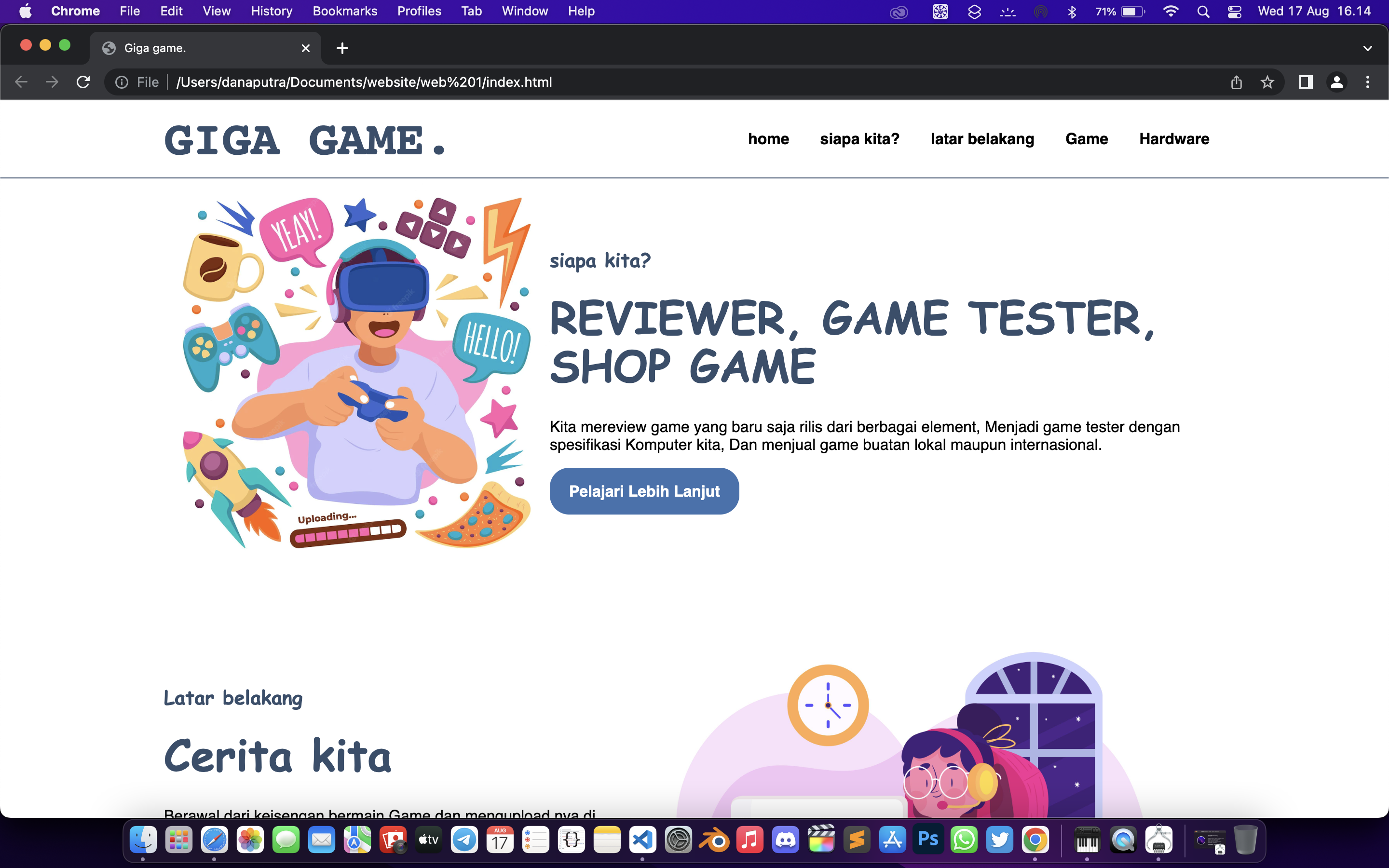Launch Discord from the Dock

(786, 839)
